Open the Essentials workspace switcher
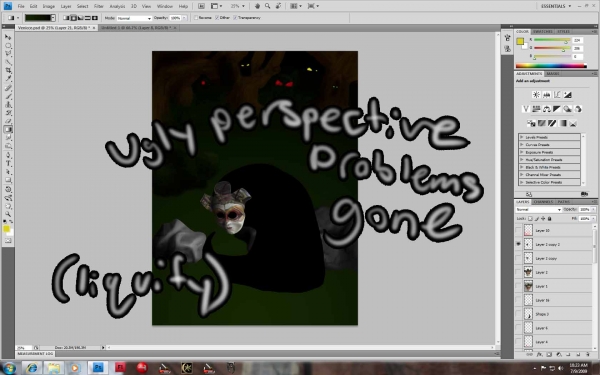 pos(556,6)
